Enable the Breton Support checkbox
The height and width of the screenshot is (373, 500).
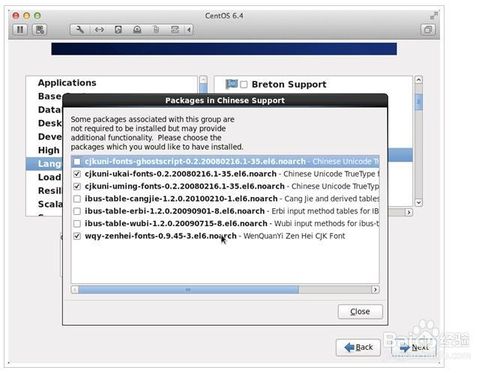coord(244,85)
